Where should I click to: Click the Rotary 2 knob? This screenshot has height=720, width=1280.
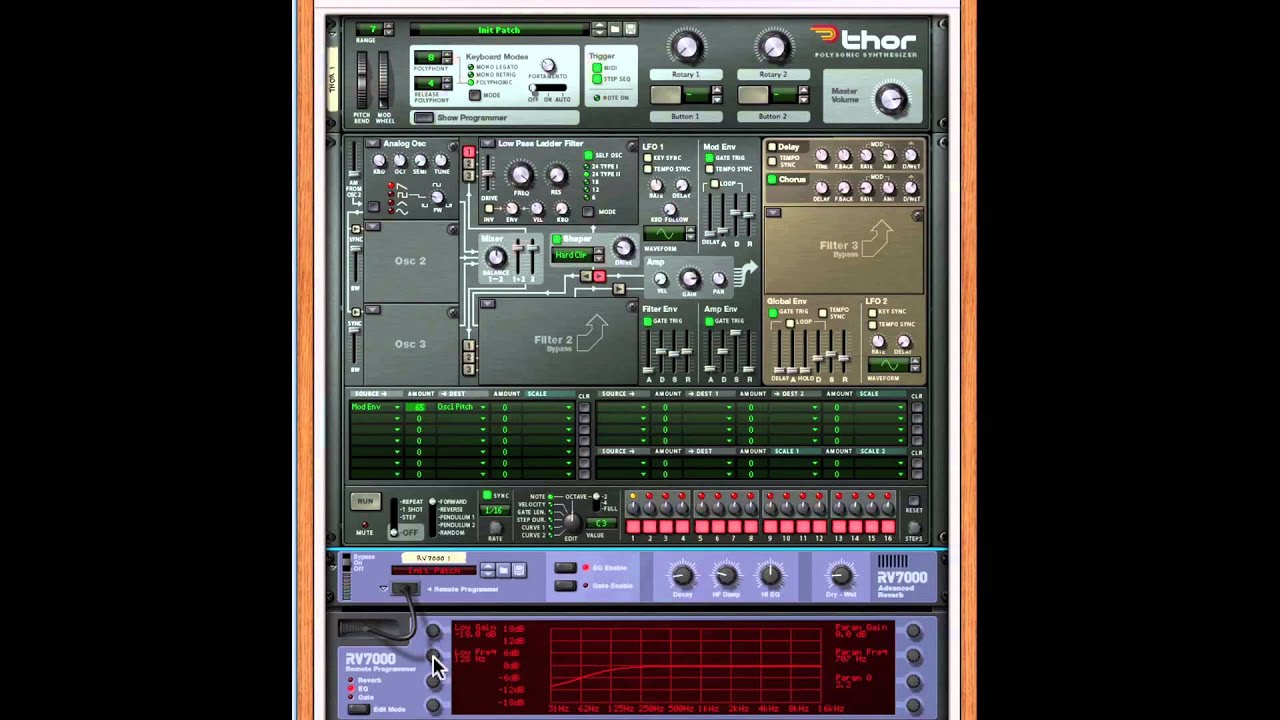tap(773, 46)
